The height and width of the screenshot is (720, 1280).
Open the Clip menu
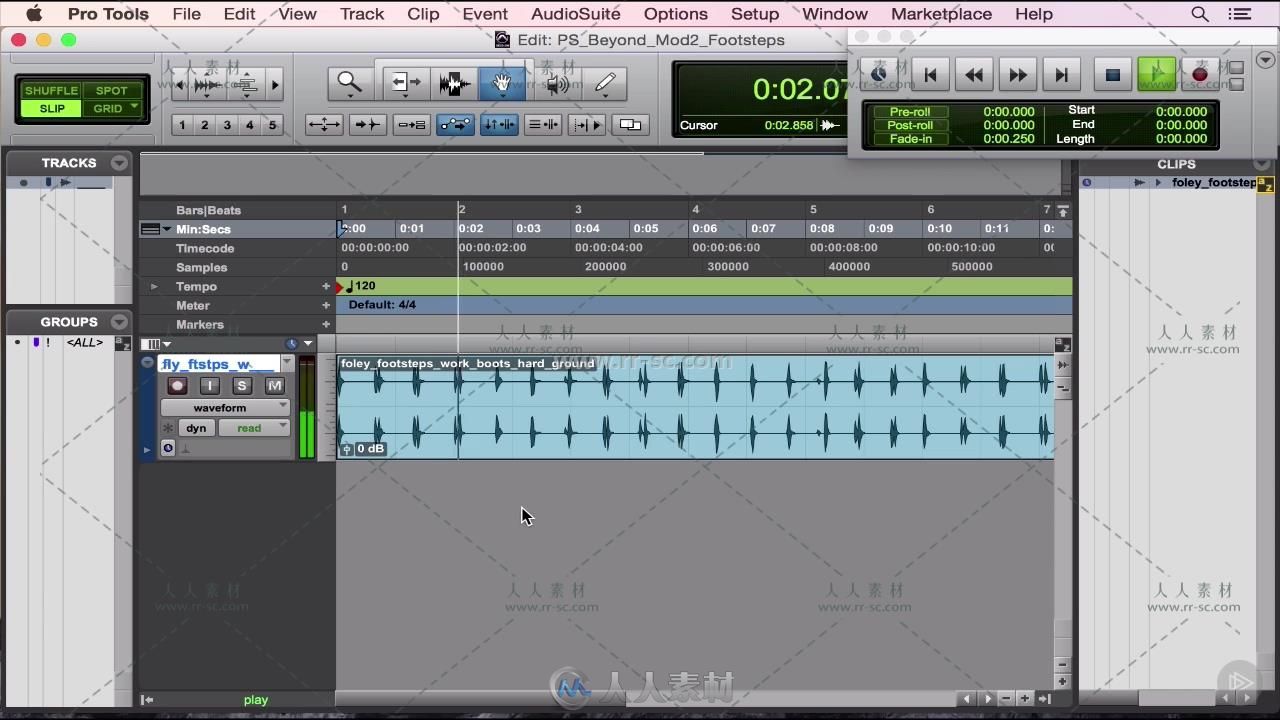(423, 14)
